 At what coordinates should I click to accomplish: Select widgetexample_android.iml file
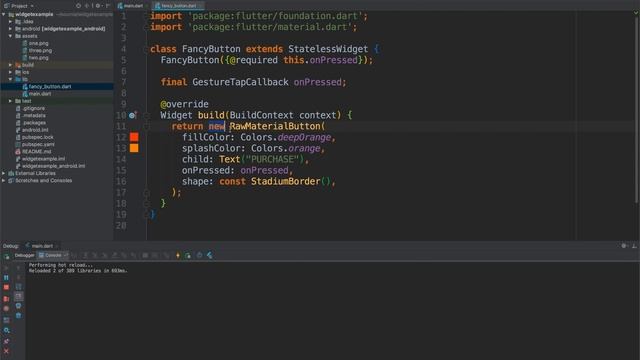tap(53, 166)
